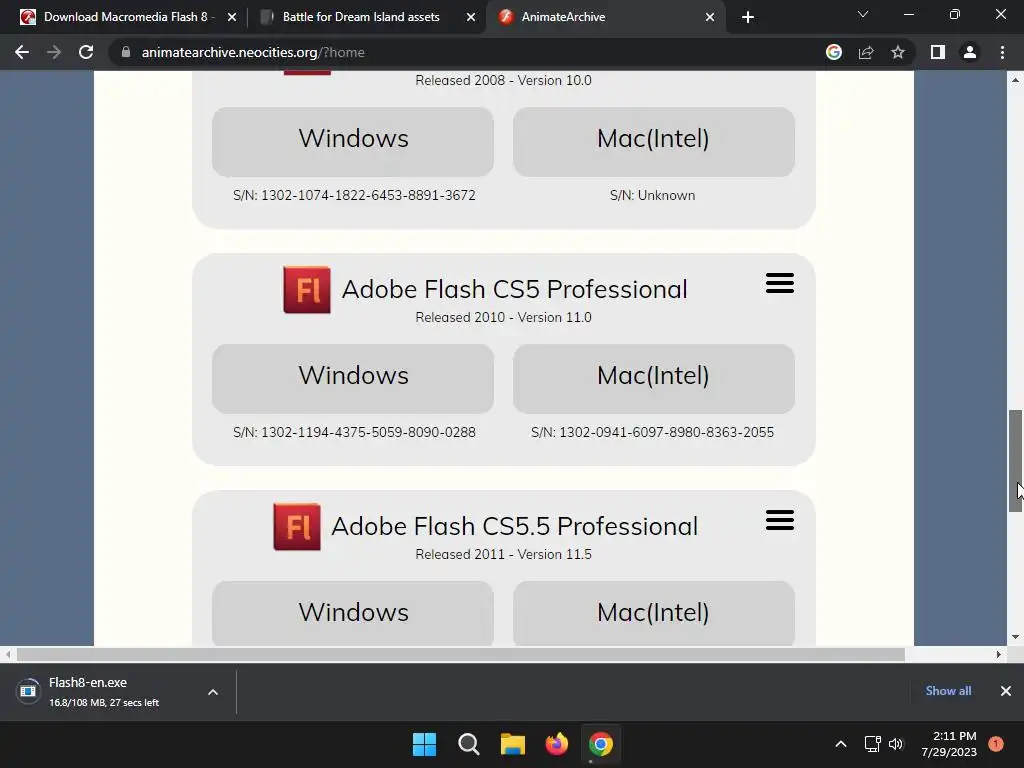Click the vertical scrollbar down arrow
The height and width of the screenshot is (768, 1024).
coord(1015,637)
